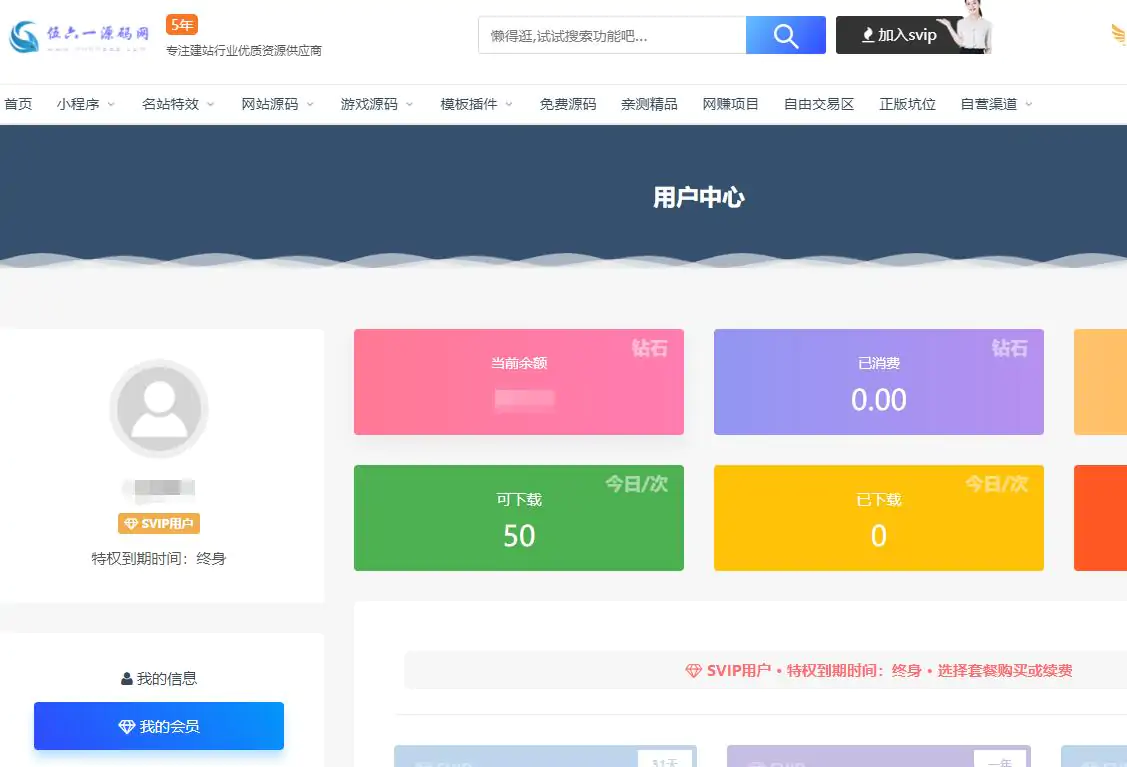Click the diamond icon in SVIP用户 badge
The image size is (1127, 767).
[x=131, y=523]
